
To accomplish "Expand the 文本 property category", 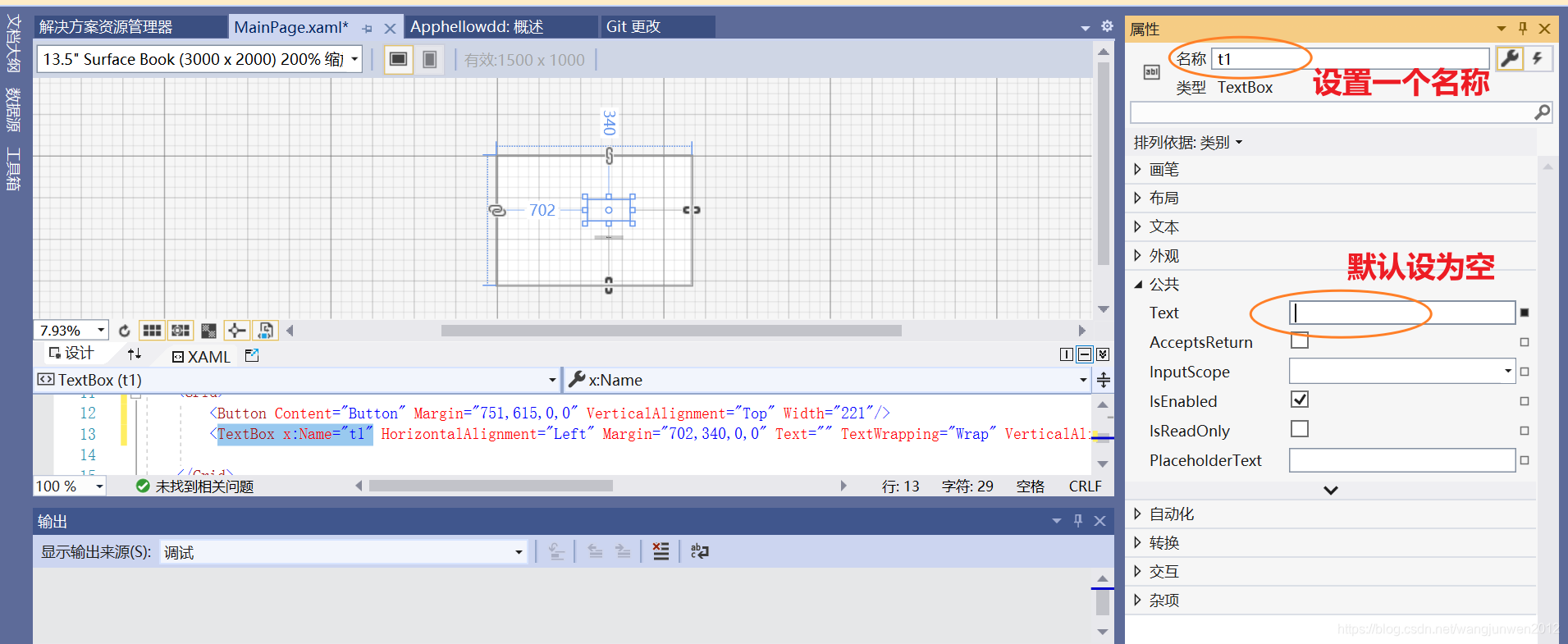I will [x=1137, y=226].
